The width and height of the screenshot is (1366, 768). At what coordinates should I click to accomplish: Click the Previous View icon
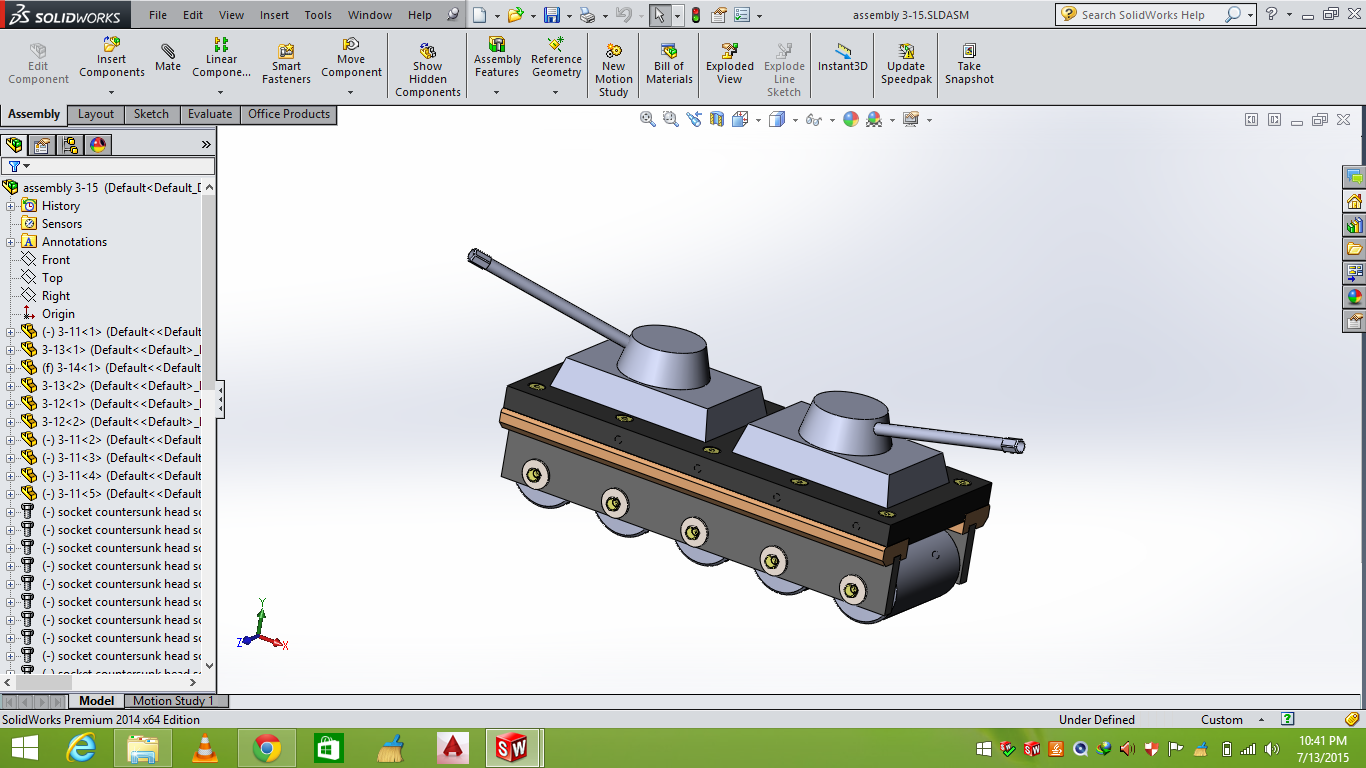pyautogui.click(x=693, y=119)
